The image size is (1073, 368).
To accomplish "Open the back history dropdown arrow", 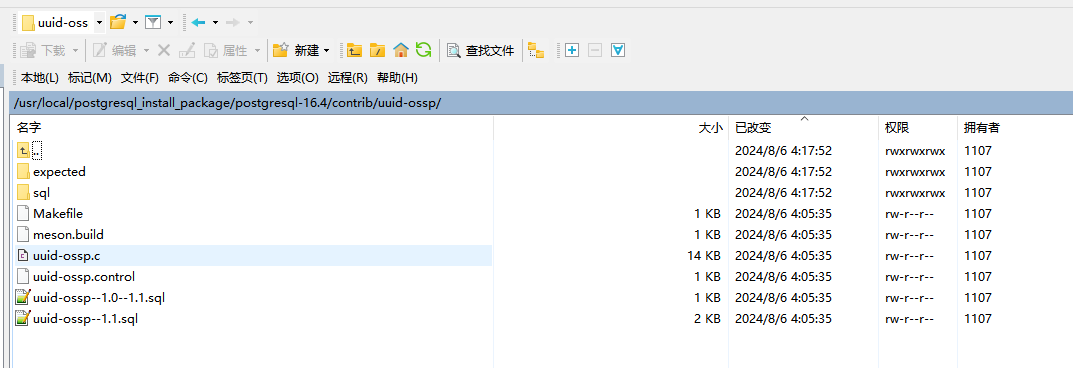I will [216, 23].
